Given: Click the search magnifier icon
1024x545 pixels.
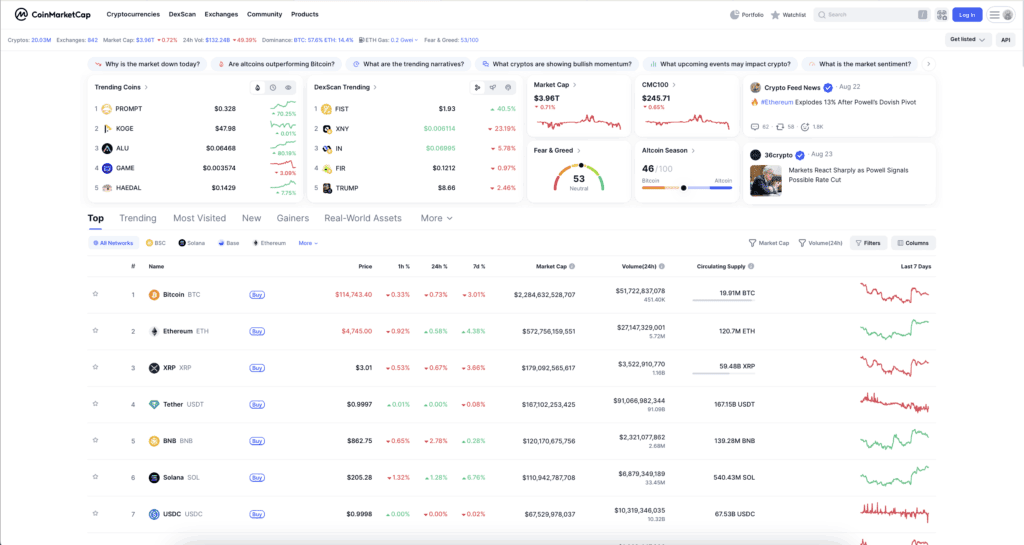Looking at the screenshot, I should 822,14.
